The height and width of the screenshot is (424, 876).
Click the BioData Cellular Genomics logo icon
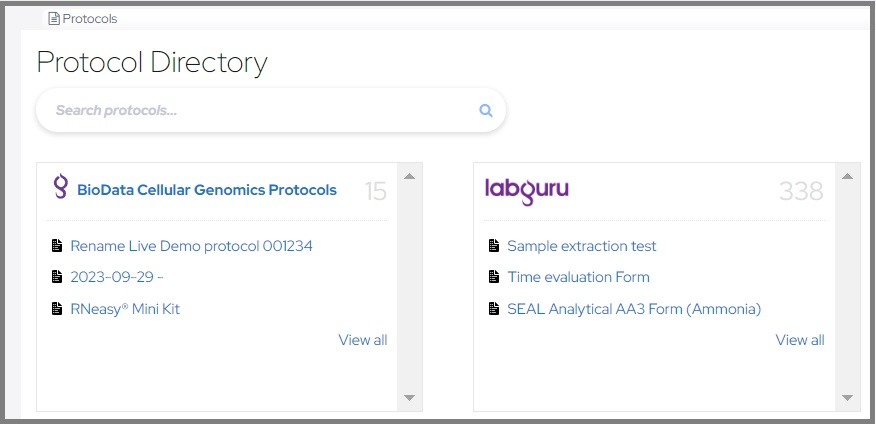pyautogui.click(x=61, y=188)
